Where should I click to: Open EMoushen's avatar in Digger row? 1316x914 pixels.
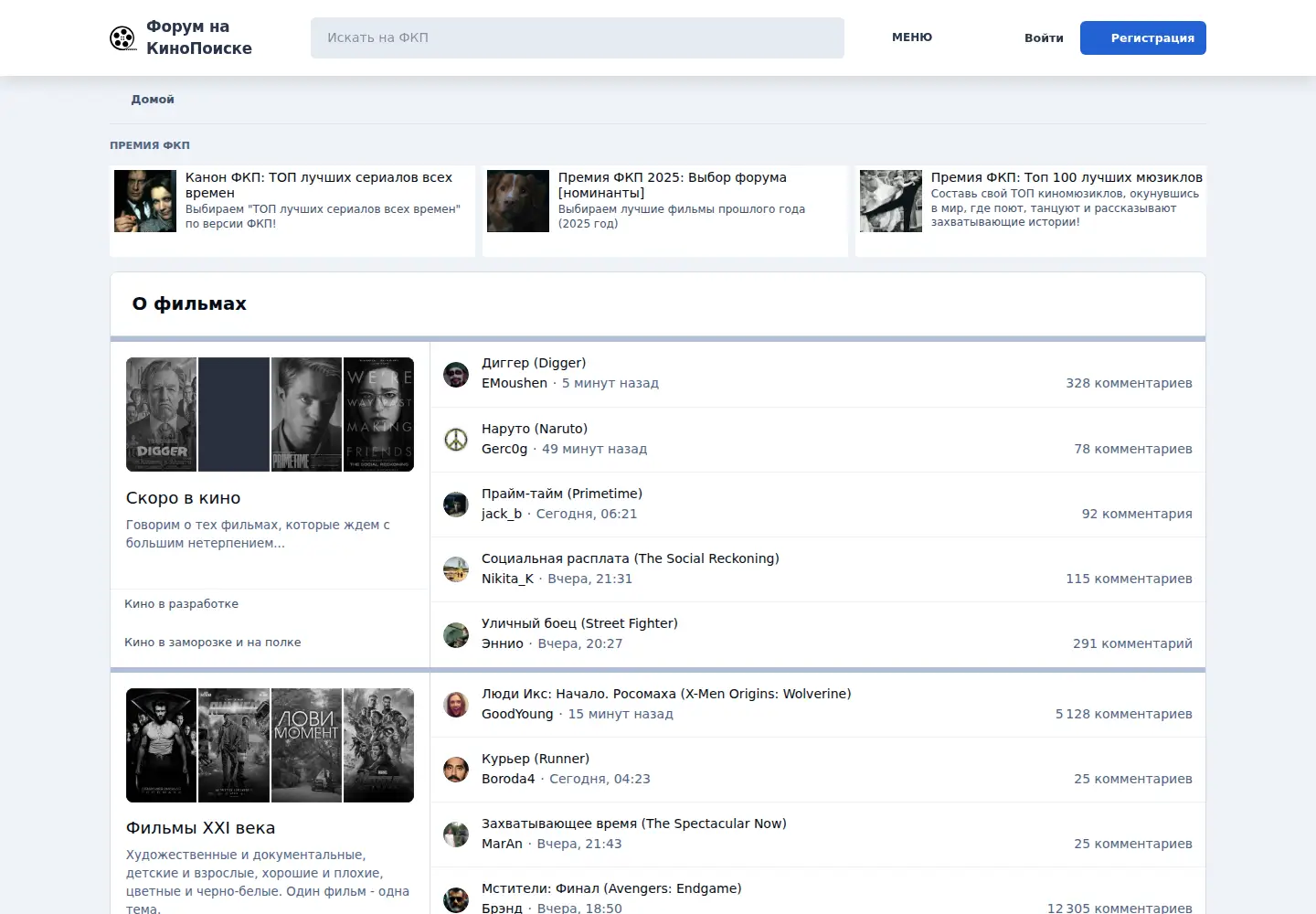click(456, 374)
